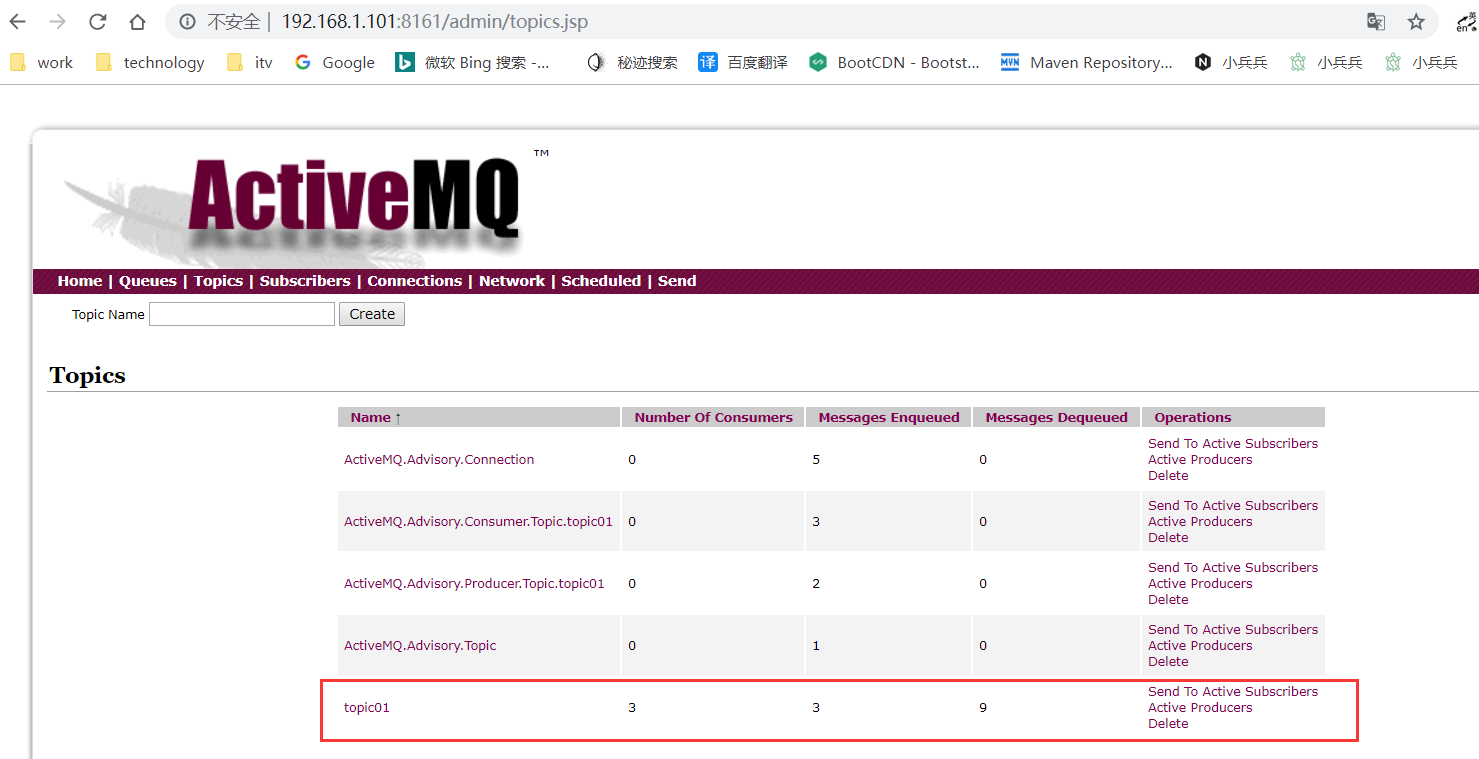Open the ActiveMQ.Advisory.Topic topic
Image resolution: width=1479 pixels, height=759 pixels.
click(x=420, y=646)
